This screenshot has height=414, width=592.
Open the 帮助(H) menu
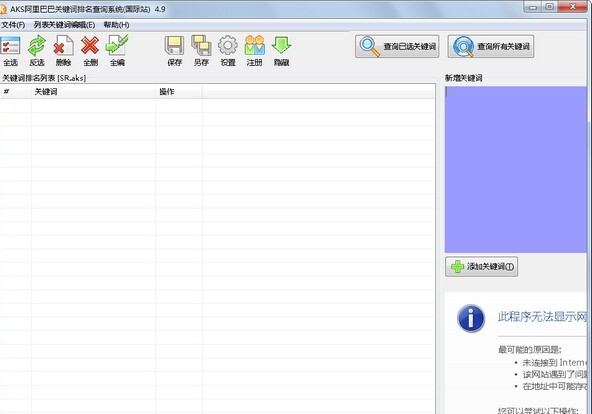click(x=116, y=25)
